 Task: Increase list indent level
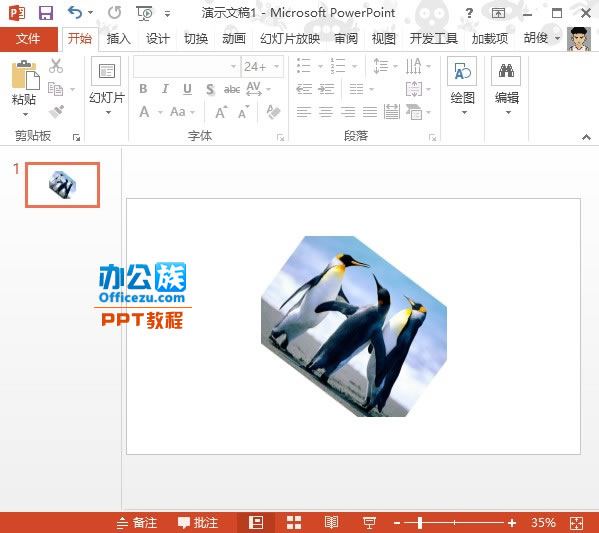click(326, 89)
